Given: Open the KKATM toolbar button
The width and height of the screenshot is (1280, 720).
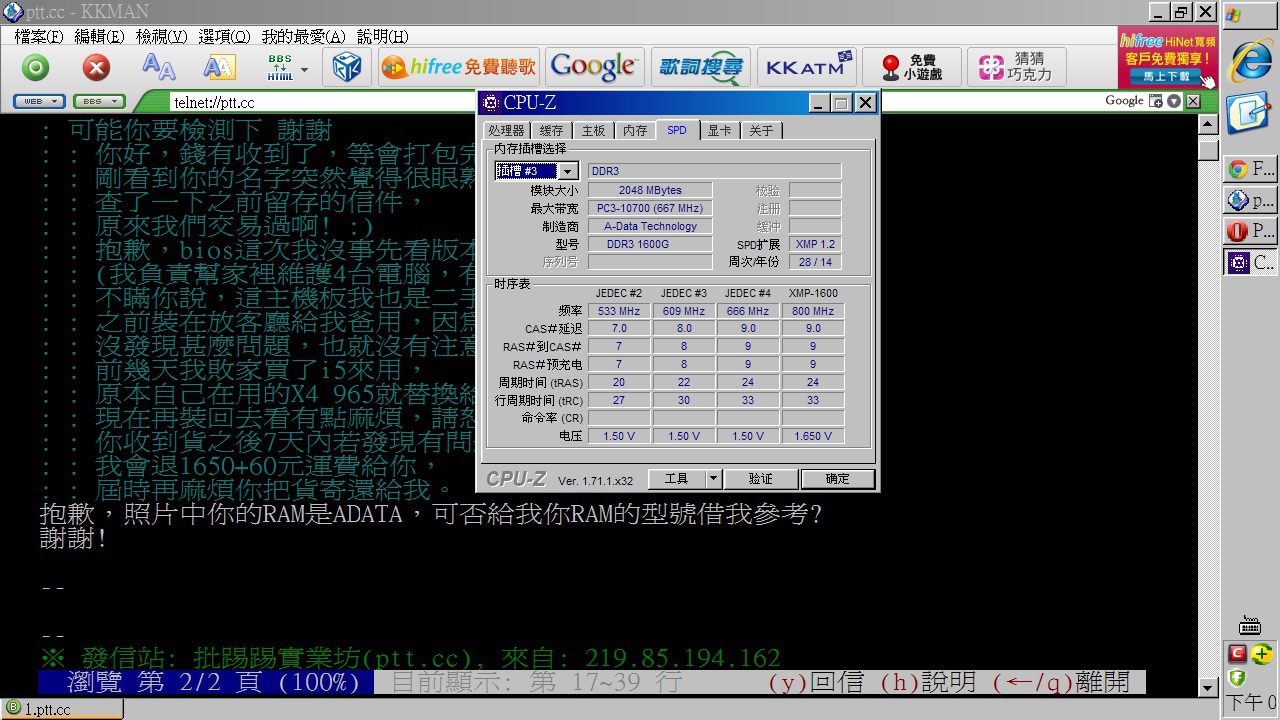Looking at the screenshot, I should (x=805, y=67).
